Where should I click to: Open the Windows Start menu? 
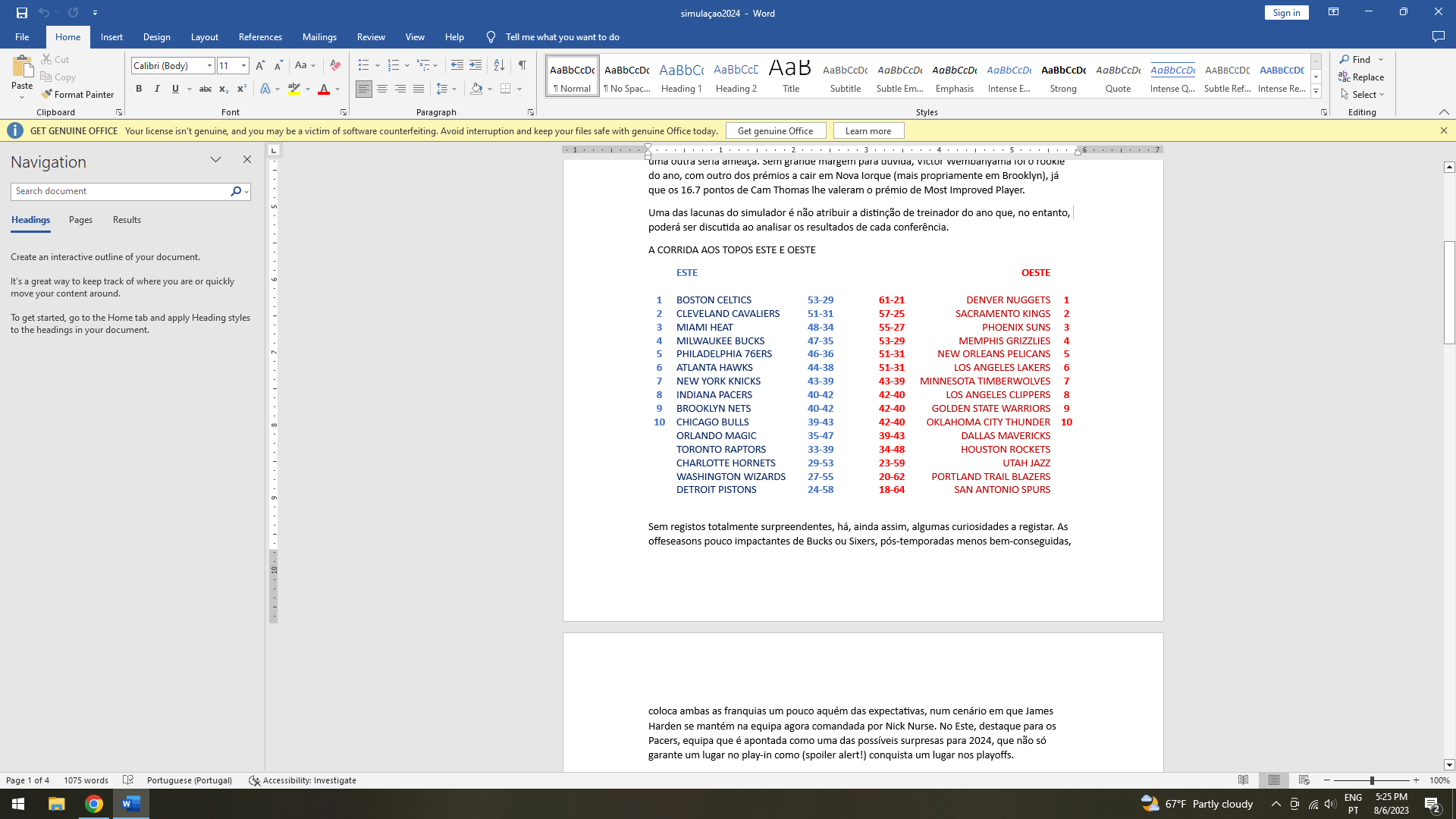click(18, 804)
